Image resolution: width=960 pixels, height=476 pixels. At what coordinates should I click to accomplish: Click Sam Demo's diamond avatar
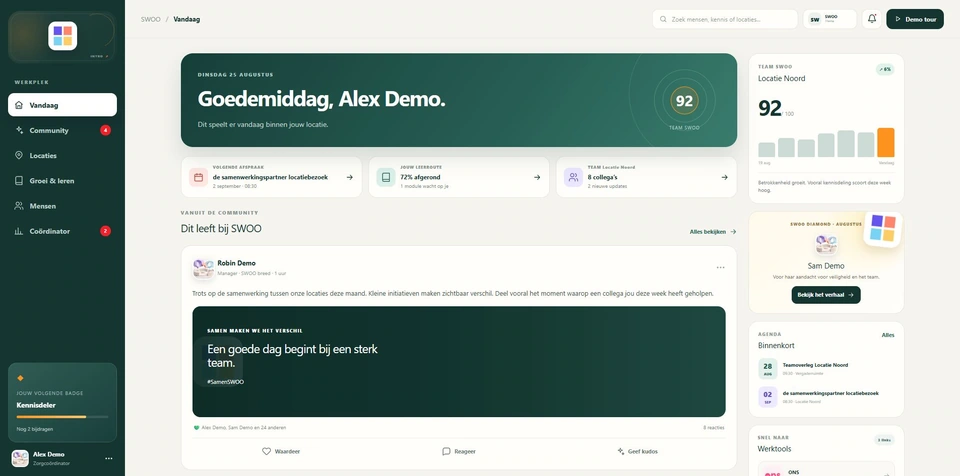pyautogui.click(x=826, y=244)
